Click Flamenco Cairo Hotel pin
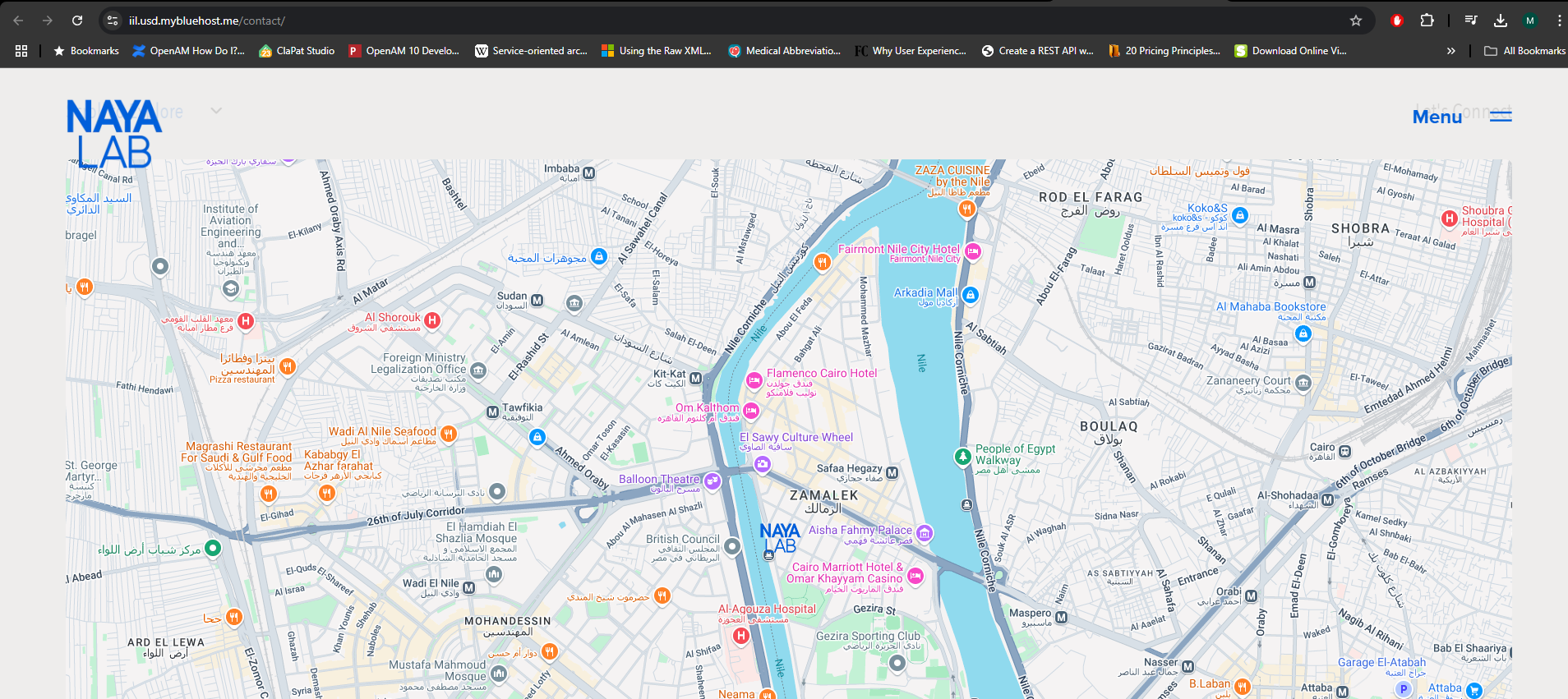1568x699 pixels. 754,379
